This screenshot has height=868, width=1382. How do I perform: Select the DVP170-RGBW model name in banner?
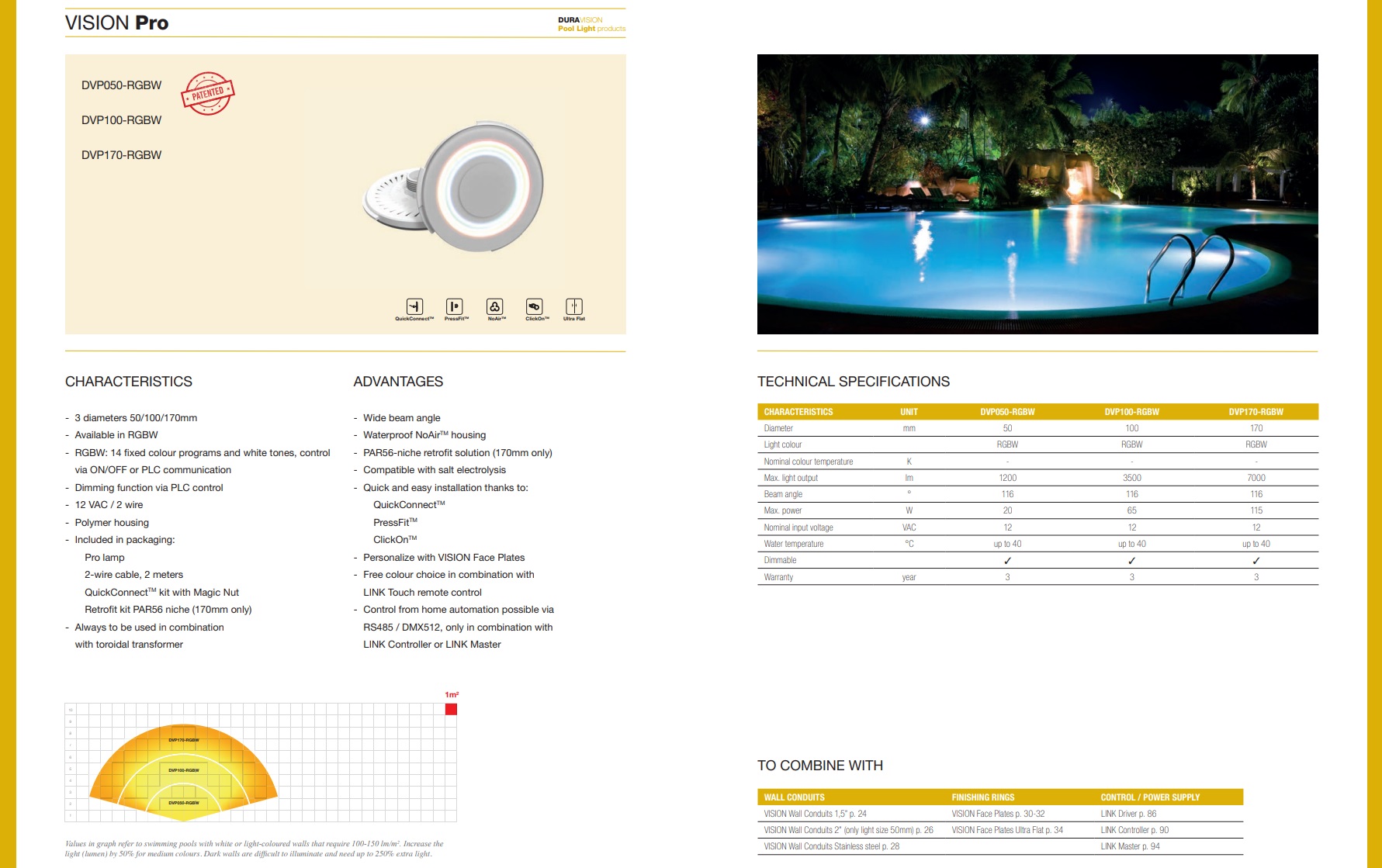tap(122, 155)
